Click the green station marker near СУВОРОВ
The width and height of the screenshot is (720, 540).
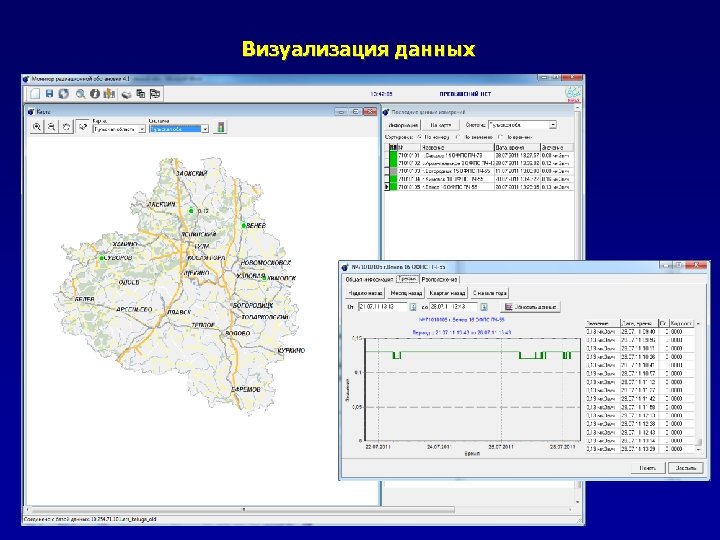101,258
